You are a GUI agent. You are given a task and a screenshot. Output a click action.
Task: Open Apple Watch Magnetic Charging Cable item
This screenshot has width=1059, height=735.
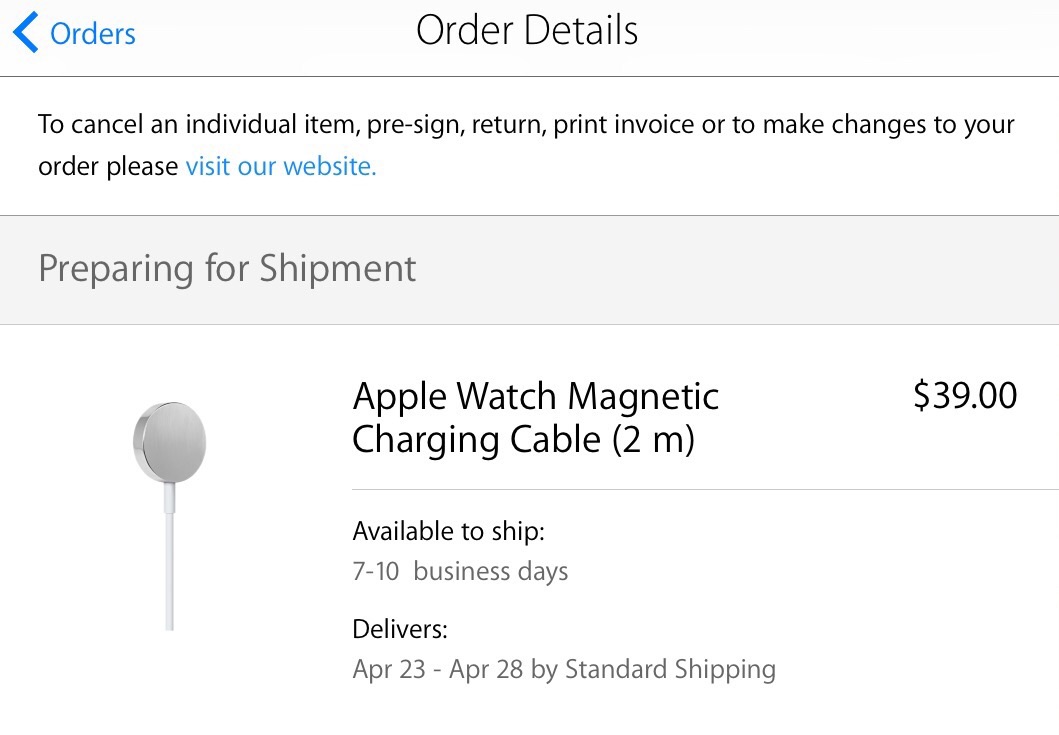[x=536, y=417]
